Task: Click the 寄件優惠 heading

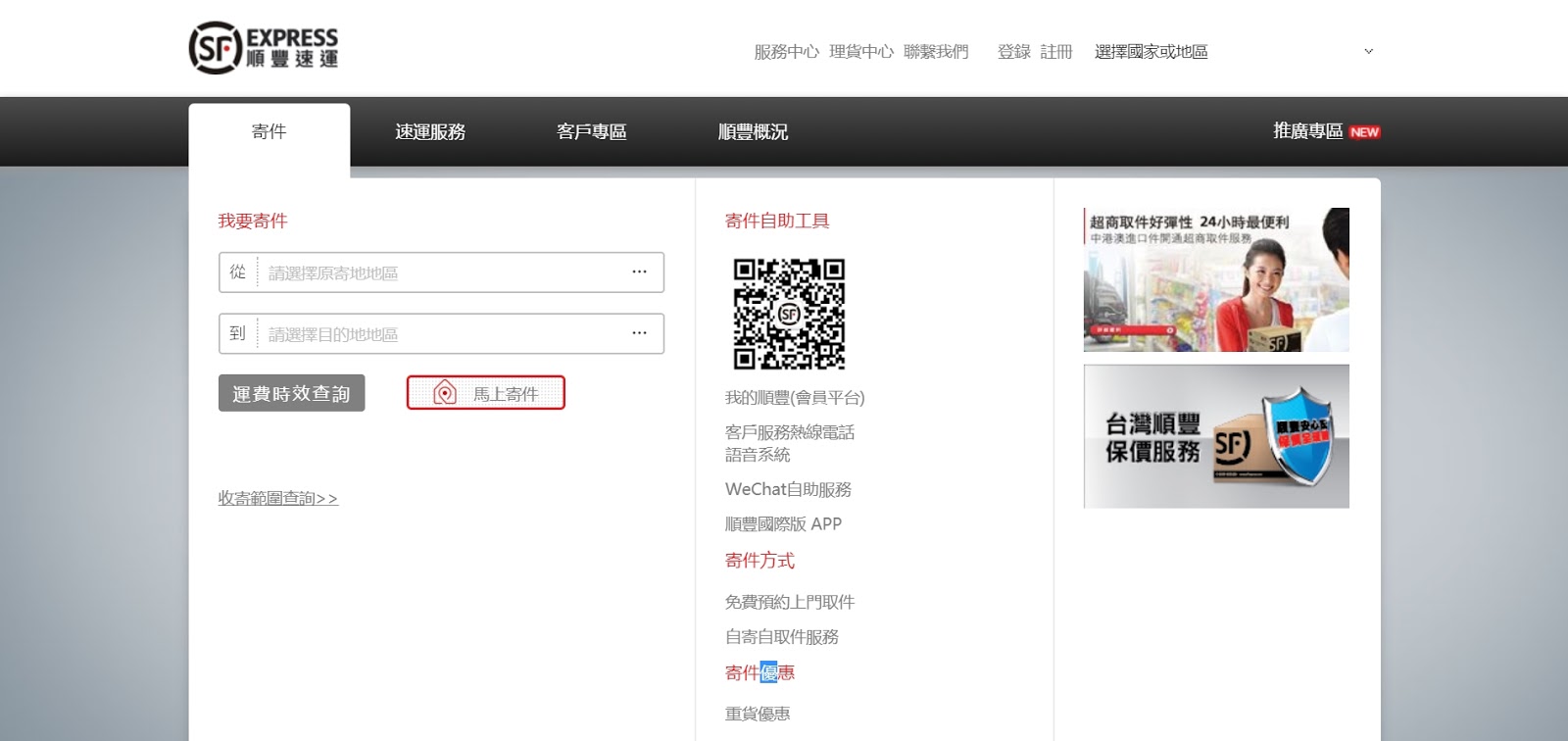Action: point(759,672)
